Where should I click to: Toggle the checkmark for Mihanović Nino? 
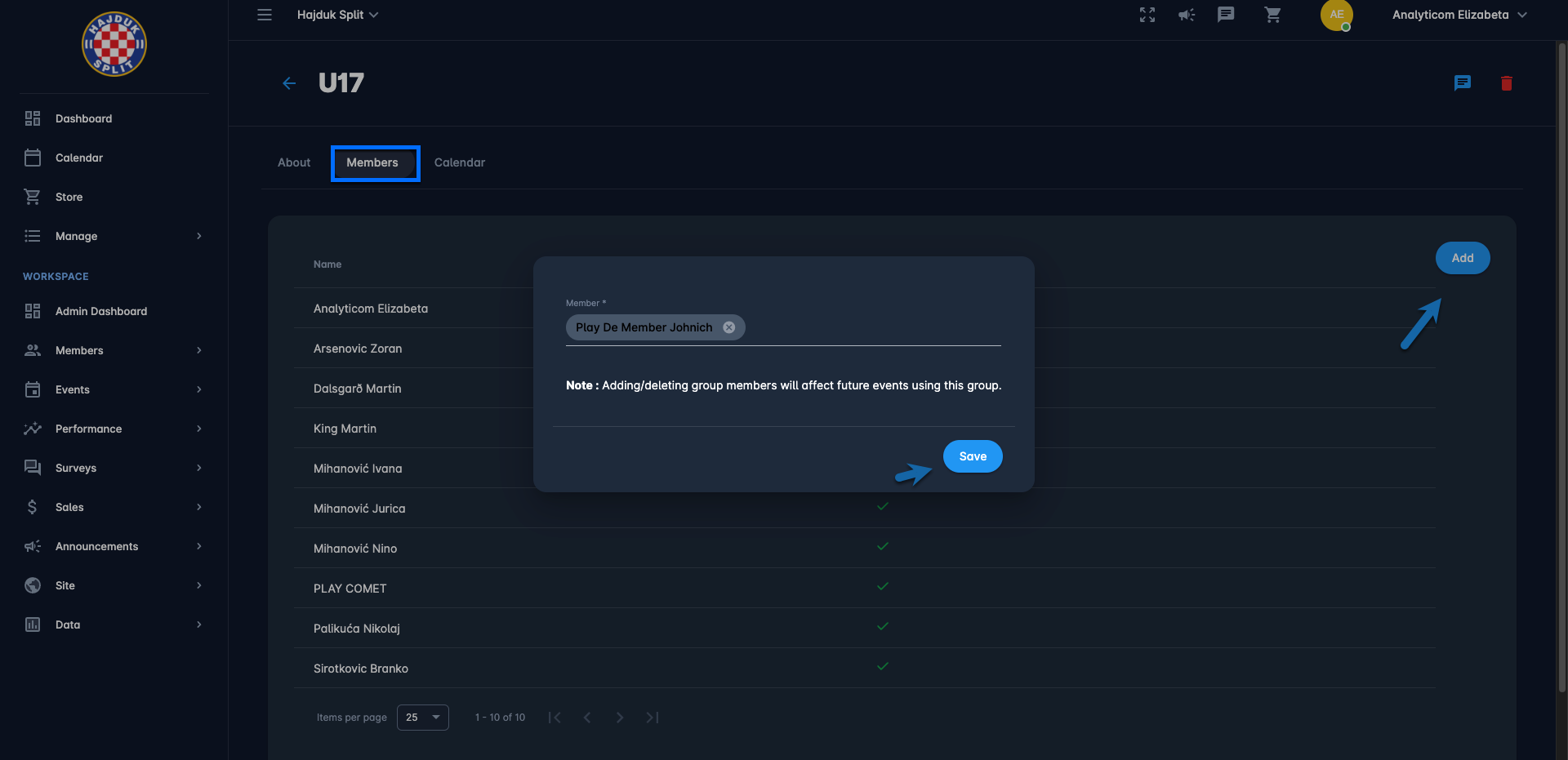click(x=882, y=546)
